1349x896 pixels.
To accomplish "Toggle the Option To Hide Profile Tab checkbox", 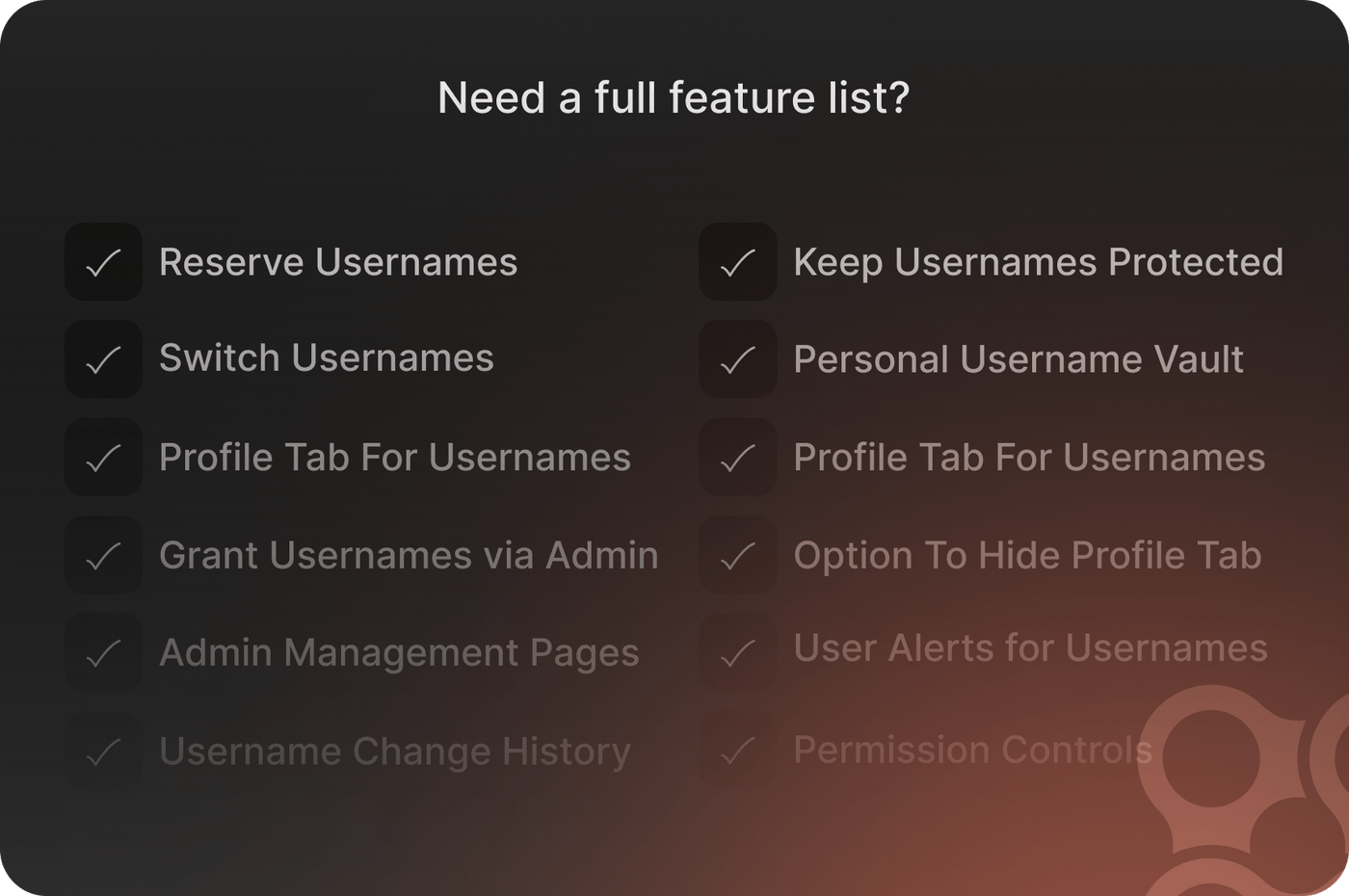I will coord(737,555).
